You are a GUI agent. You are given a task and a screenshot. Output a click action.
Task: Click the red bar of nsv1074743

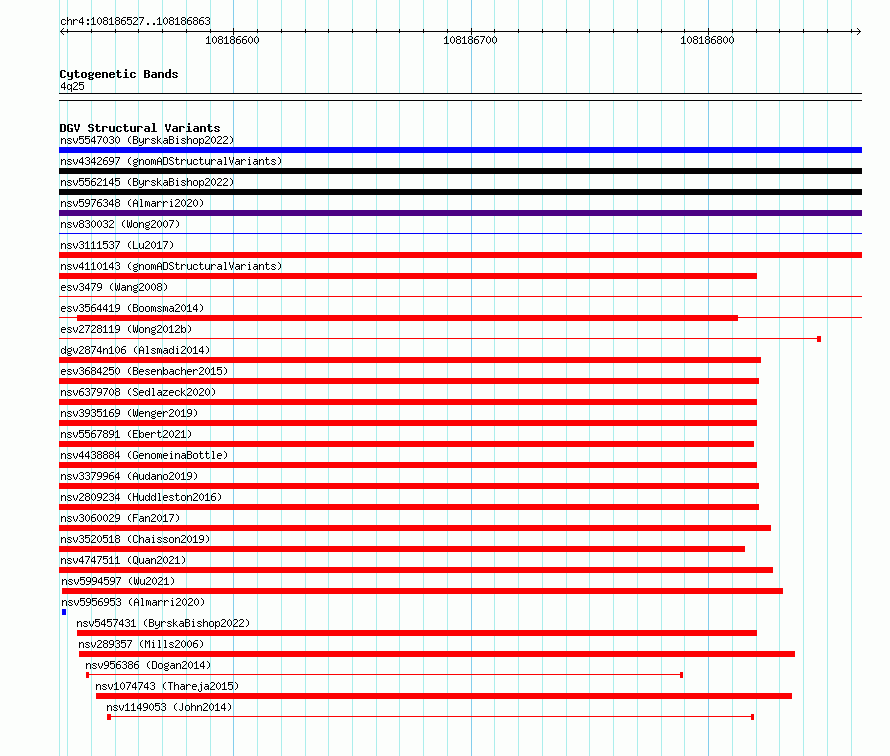click(x=444, y=696)
